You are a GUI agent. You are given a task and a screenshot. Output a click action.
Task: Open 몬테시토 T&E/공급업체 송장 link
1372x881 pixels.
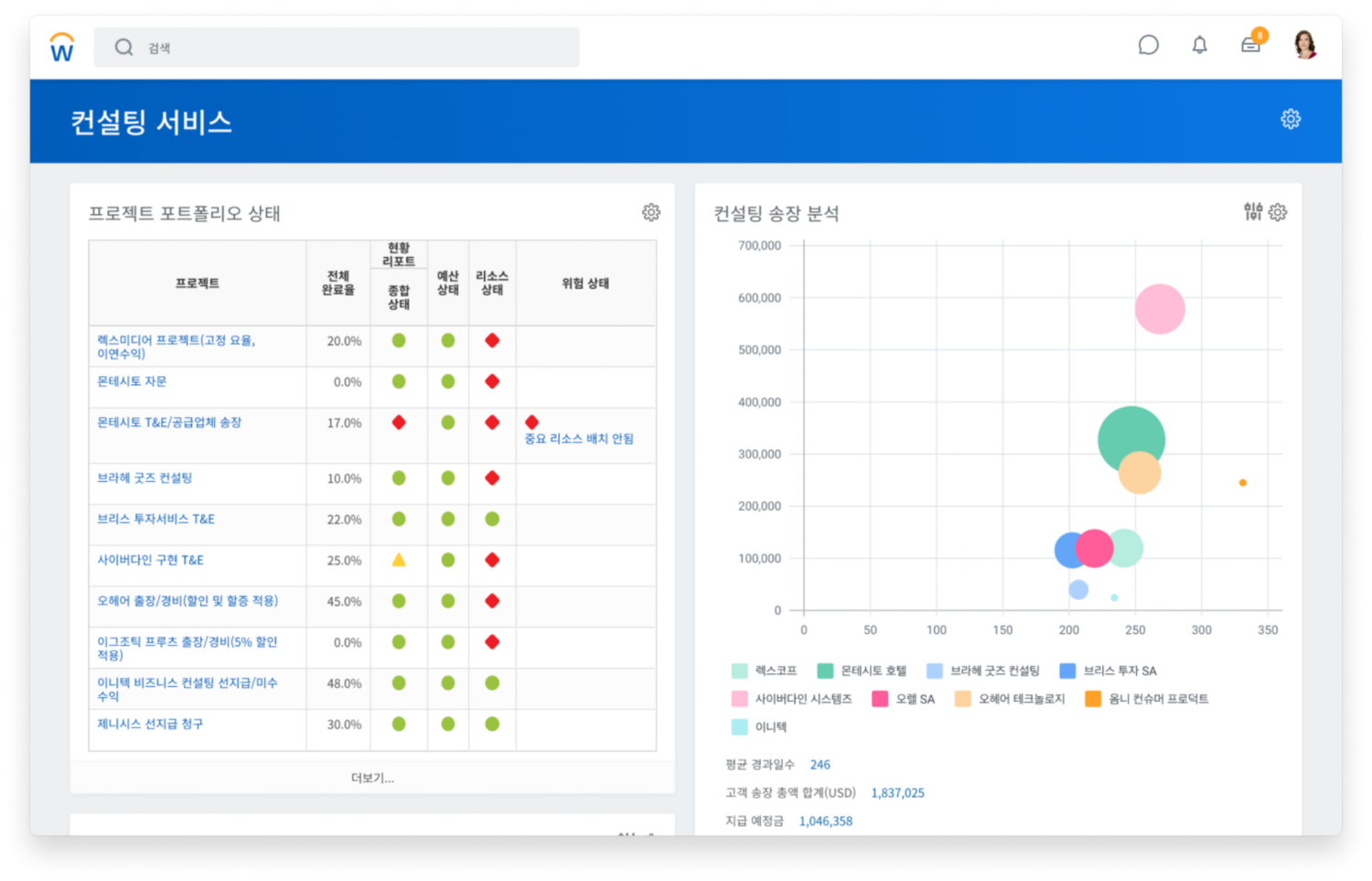(169, 423)
